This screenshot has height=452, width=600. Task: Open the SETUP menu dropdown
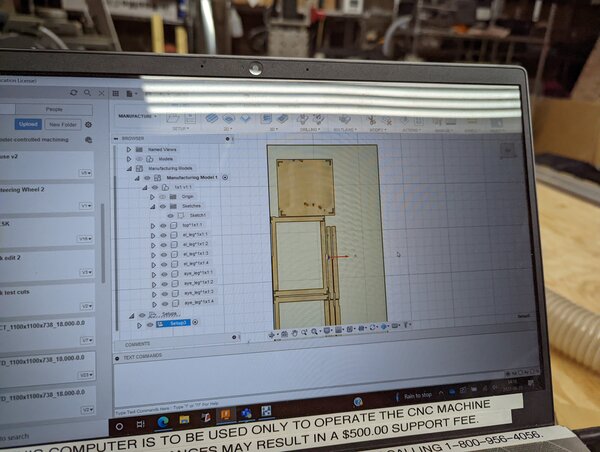180,129
